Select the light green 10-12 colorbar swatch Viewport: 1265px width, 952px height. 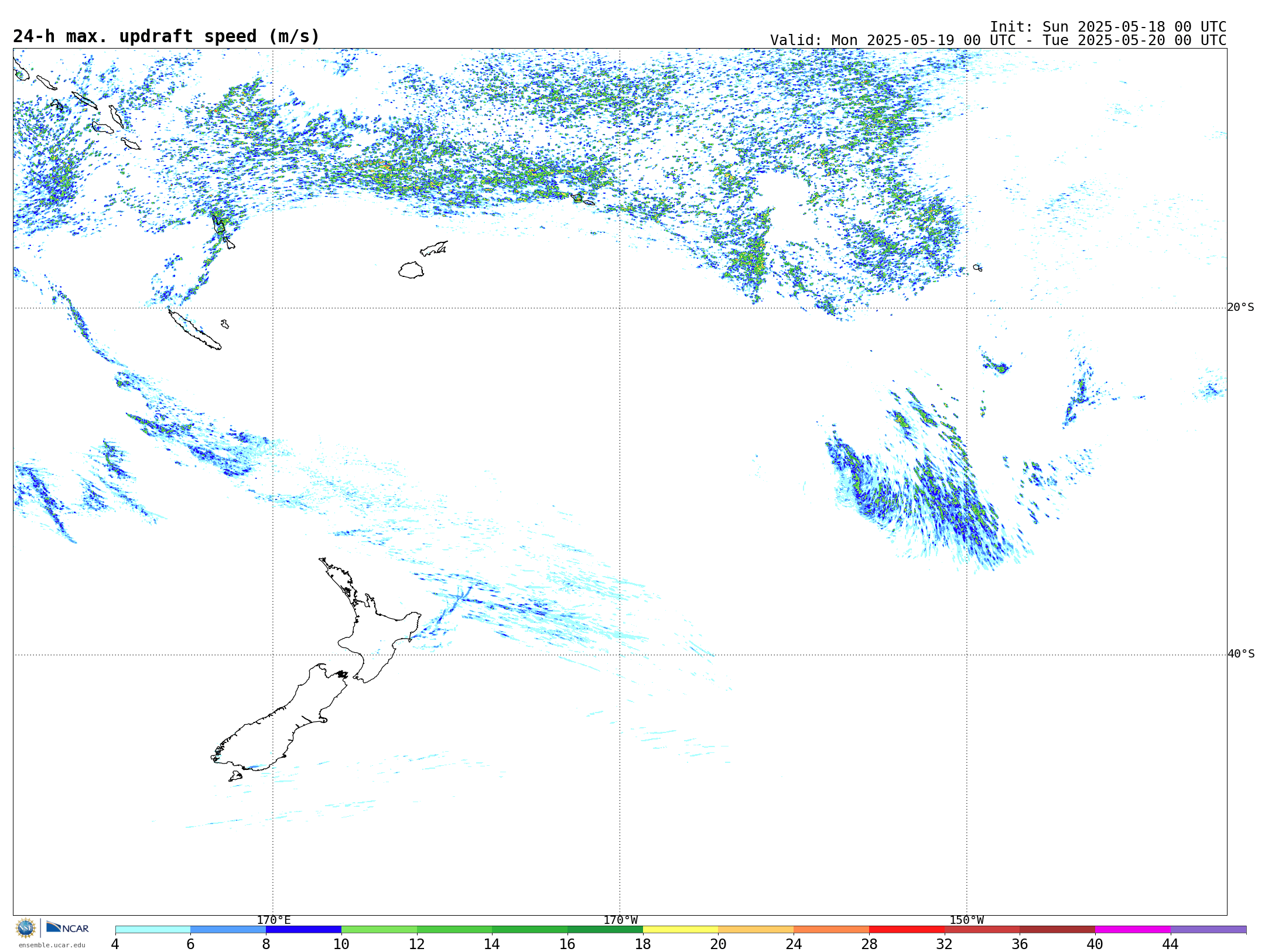click(379, 930)
